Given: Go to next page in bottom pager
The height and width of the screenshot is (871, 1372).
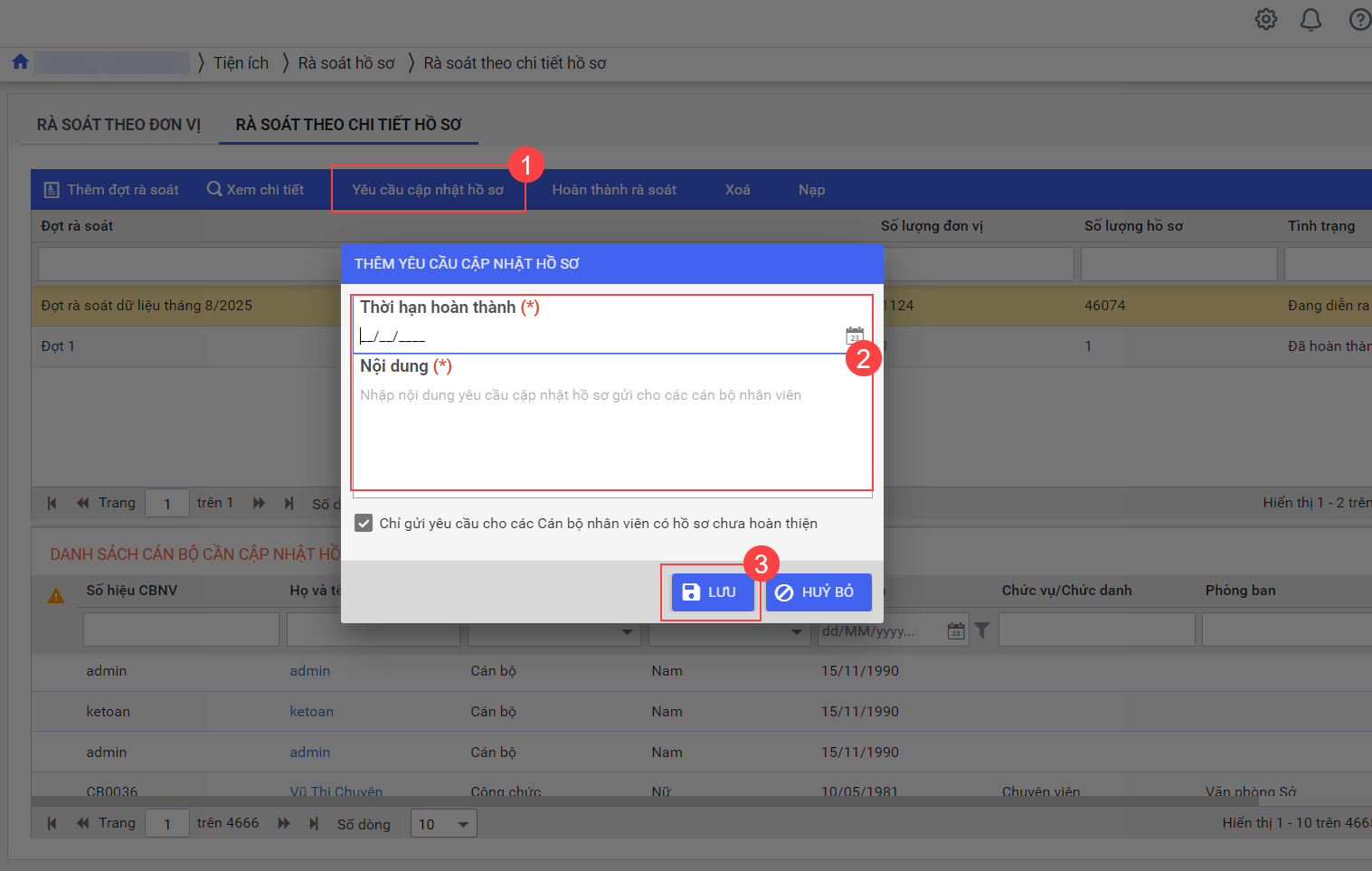Looking at the screenshot, I should [284, 823].
